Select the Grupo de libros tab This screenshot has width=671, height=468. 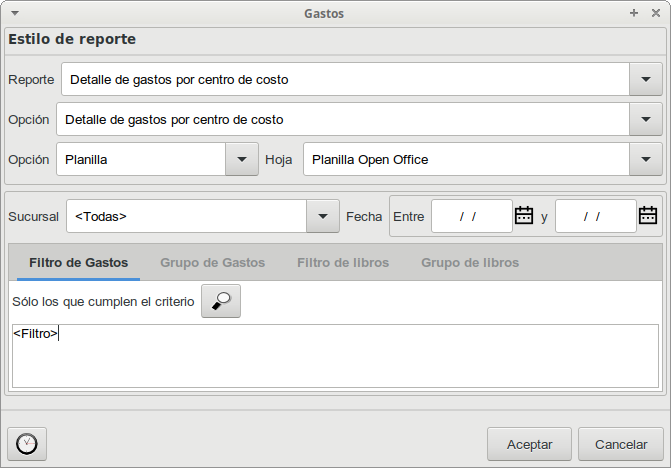coord(470,263)
